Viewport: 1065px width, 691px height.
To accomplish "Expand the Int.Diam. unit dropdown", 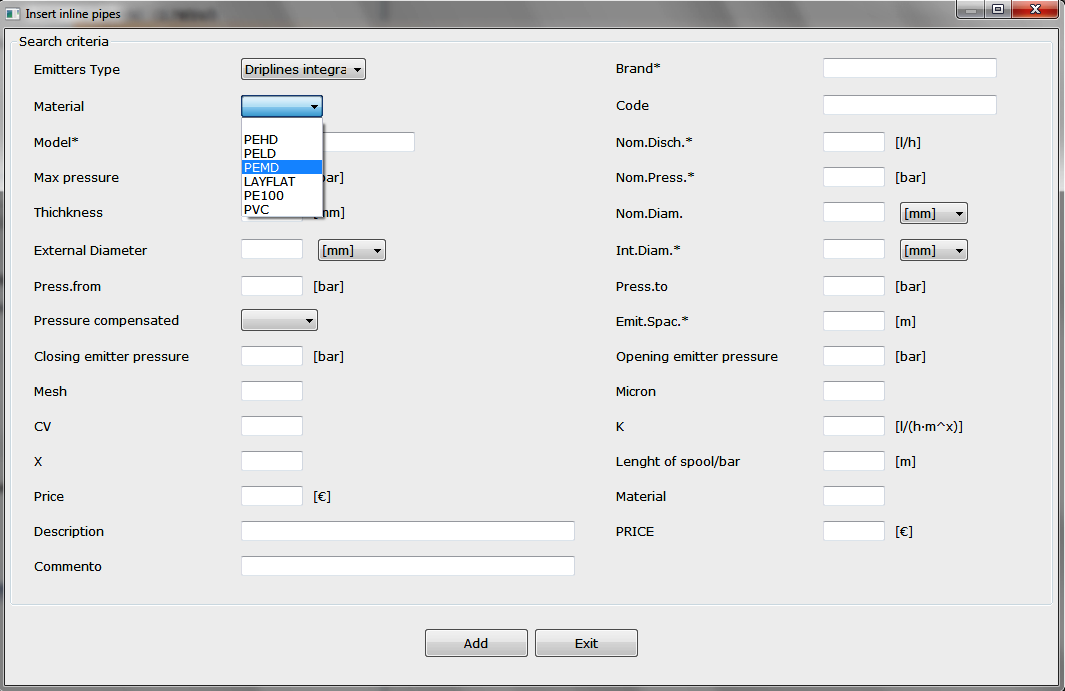I will [x=933, y=251].
